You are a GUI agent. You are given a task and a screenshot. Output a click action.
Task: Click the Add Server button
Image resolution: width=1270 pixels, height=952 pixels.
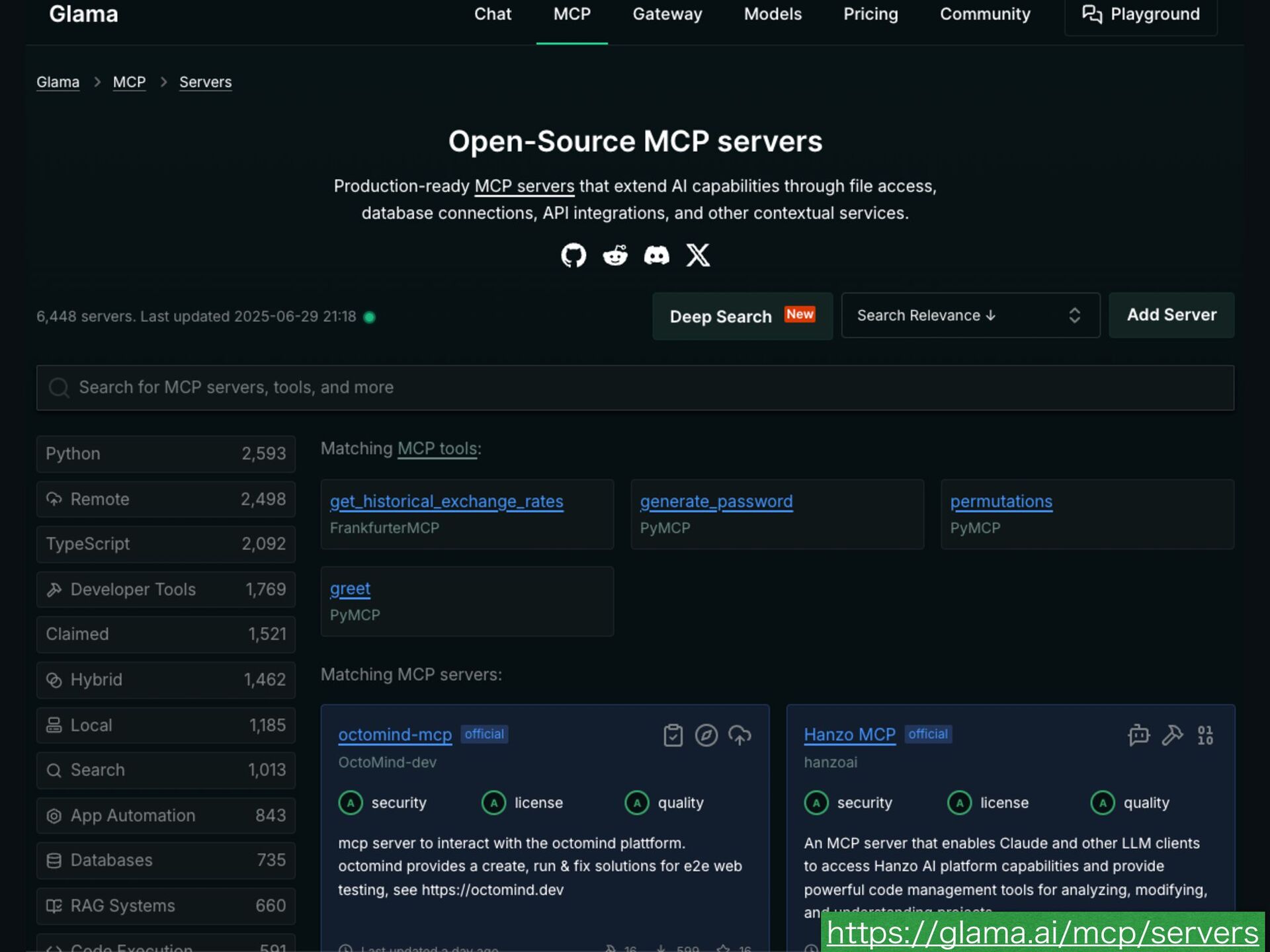click(1171, 315)
